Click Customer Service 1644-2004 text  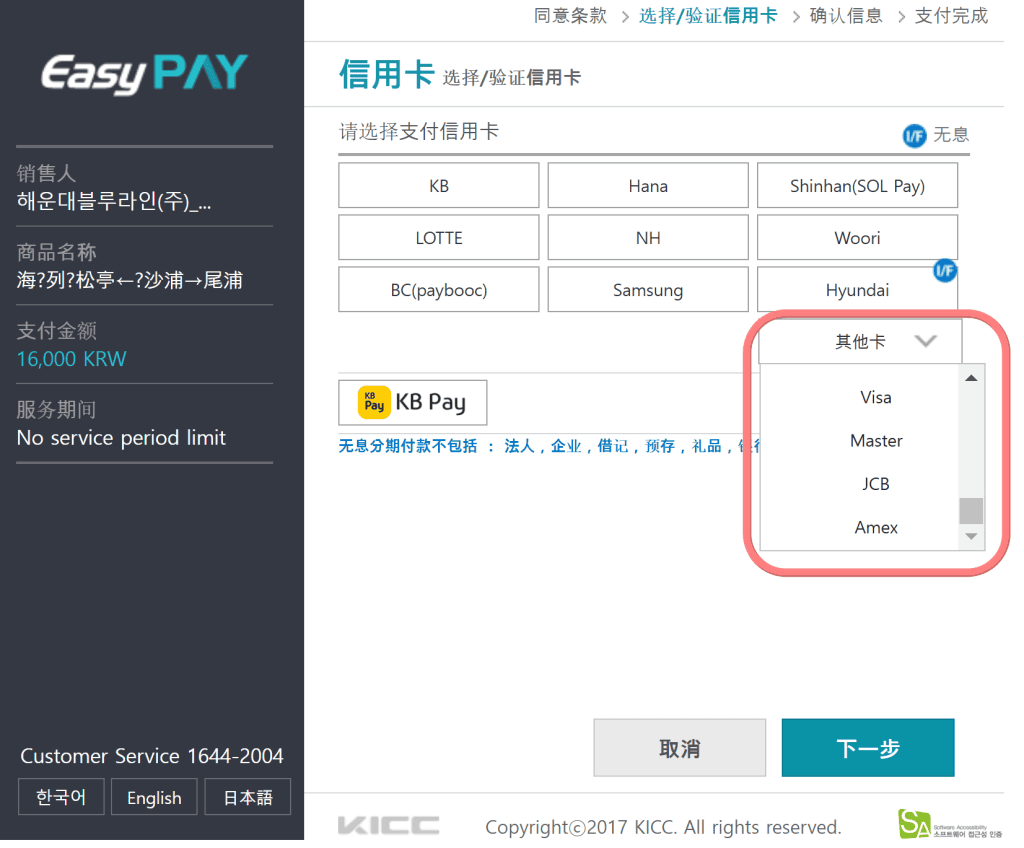click(x=152, y=756)
